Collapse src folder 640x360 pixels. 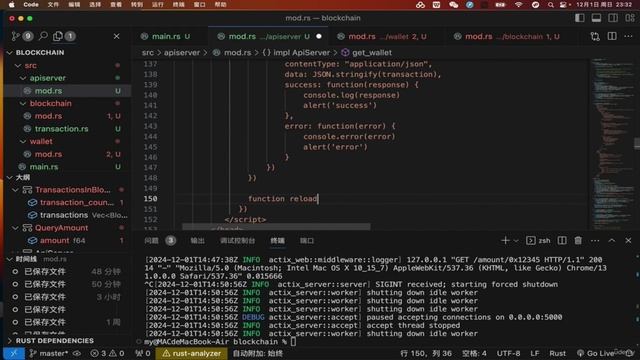18,65
